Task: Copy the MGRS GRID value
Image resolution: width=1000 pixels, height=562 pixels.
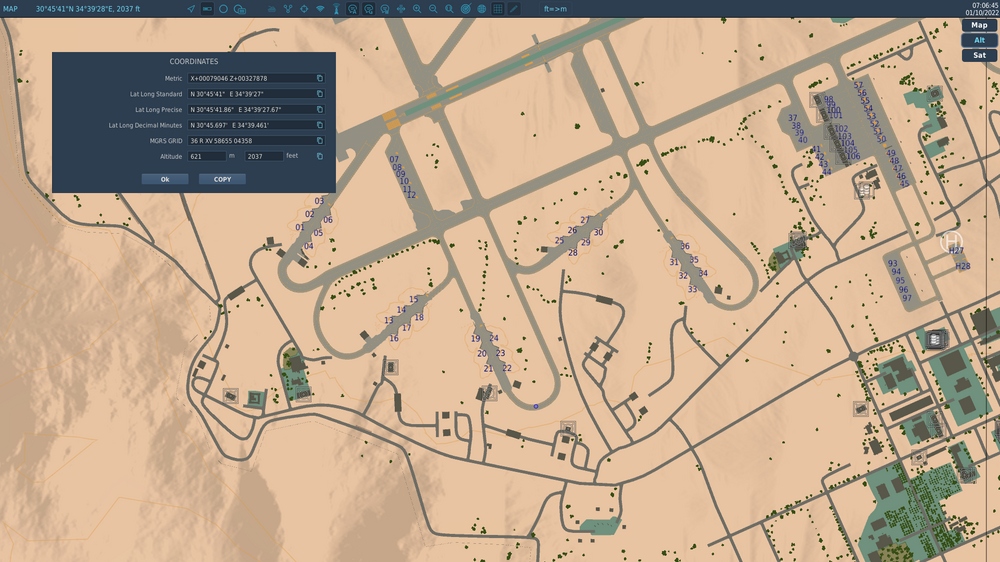Action: tap(320, 141)
